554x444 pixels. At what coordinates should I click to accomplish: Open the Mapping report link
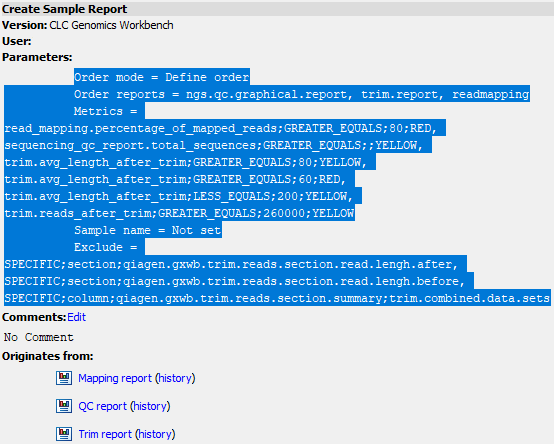click(x=115, y=378)
